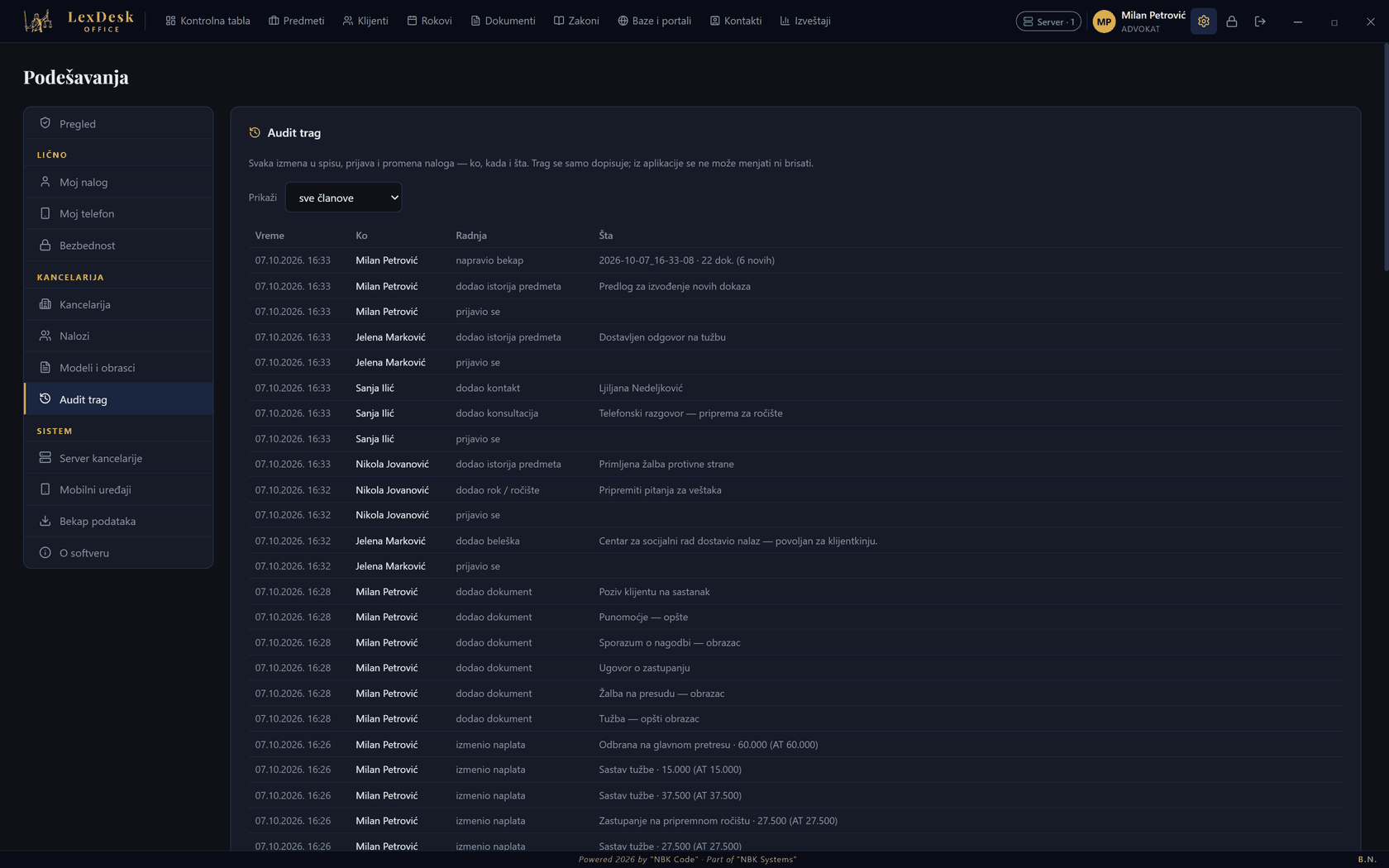This screenshot has height=868, width=1389.
Task: Select 'napravio bekap' audit row
Action: [795, 260]
